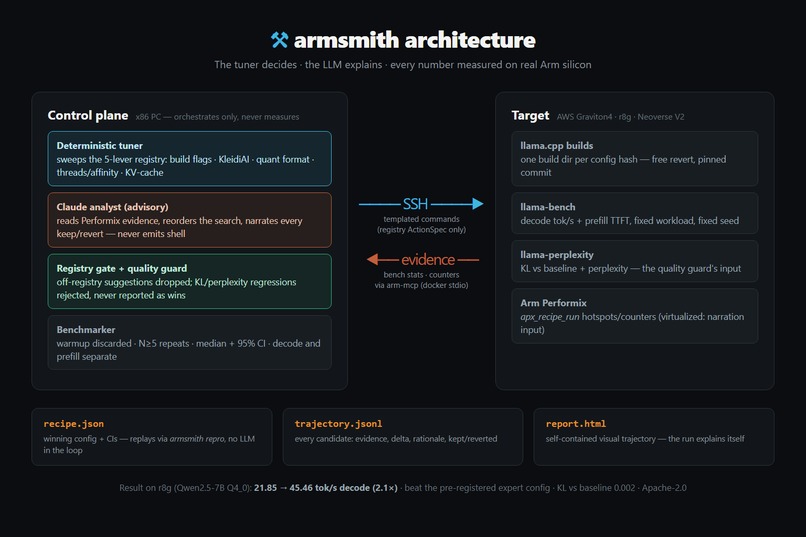806x537 pixels.
Task: Click the crossed hammers armsmith logo icon
Action: coord(280,40)
